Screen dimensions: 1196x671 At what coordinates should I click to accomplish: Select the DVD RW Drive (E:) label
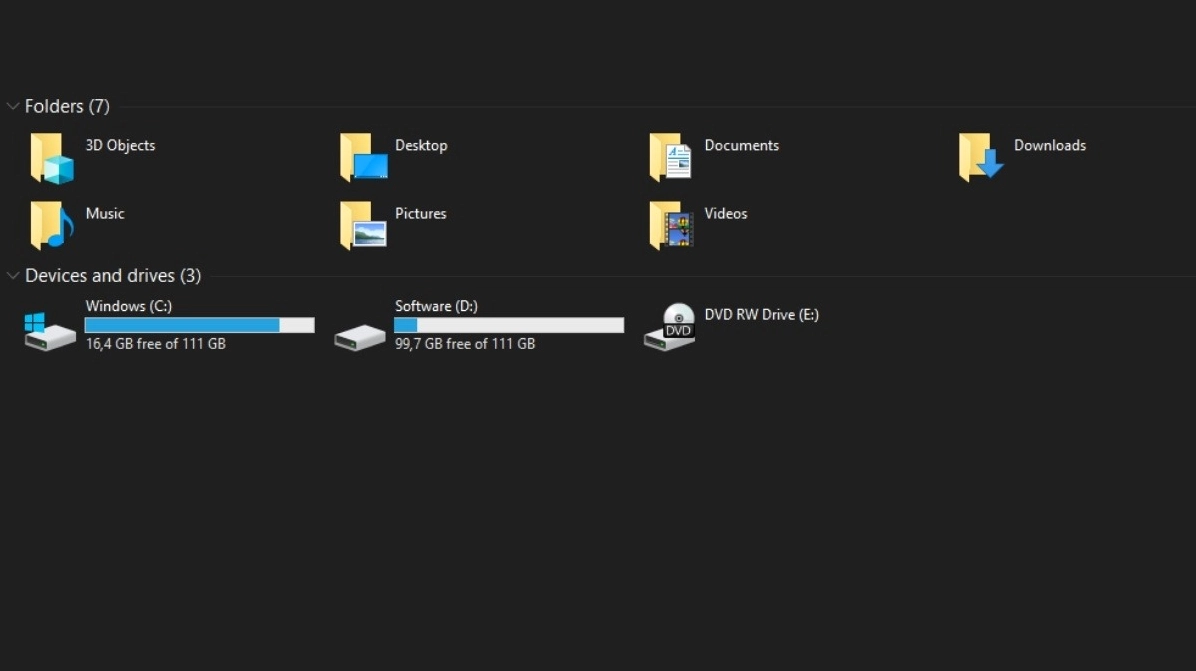click(761, 314)
